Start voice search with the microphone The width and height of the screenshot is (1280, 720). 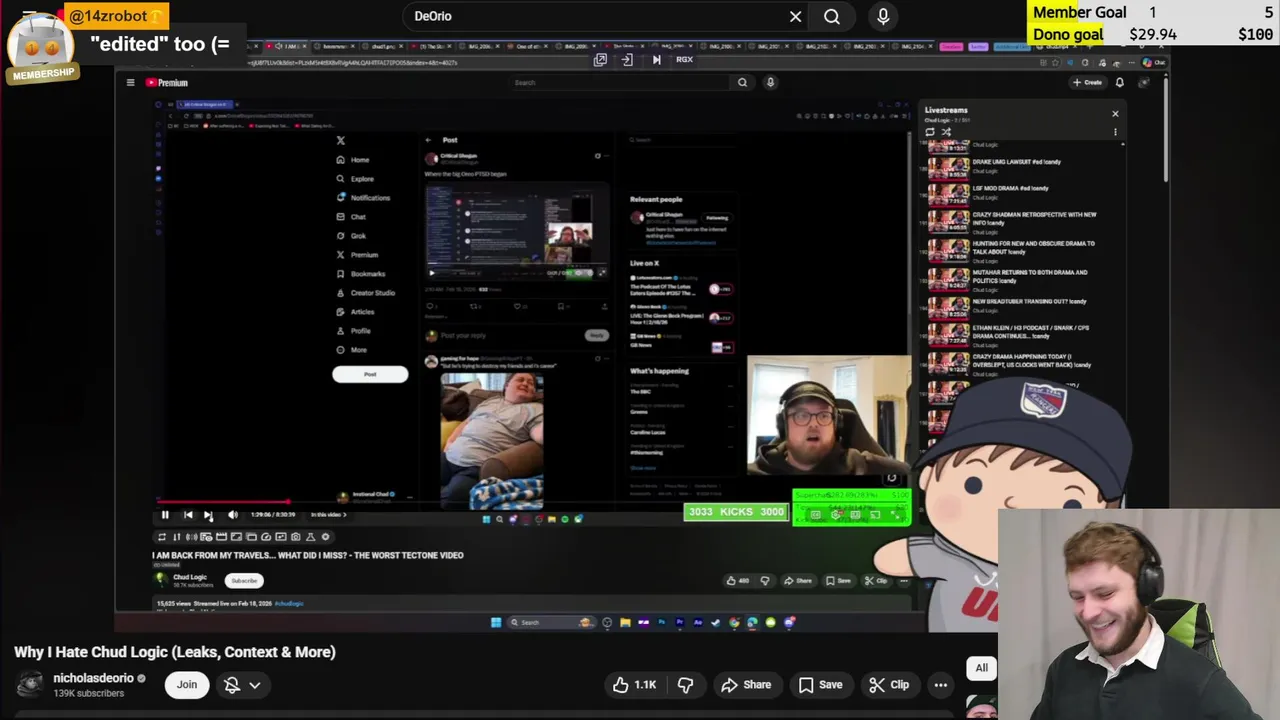click(883, 16)
